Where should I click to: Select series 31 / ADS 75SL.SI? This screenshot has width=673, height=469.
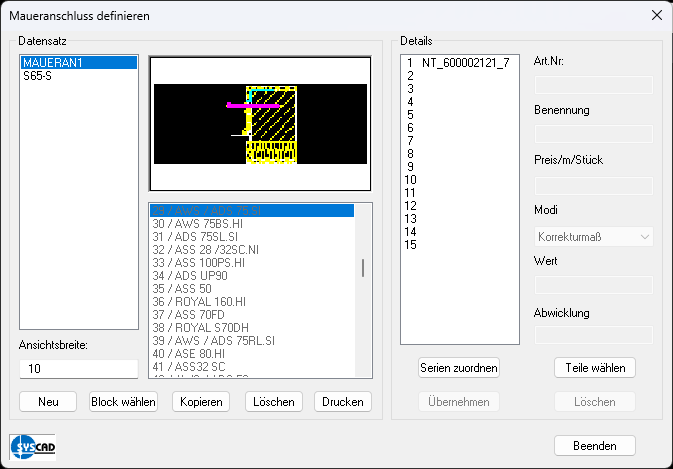(x=252, y=236)
